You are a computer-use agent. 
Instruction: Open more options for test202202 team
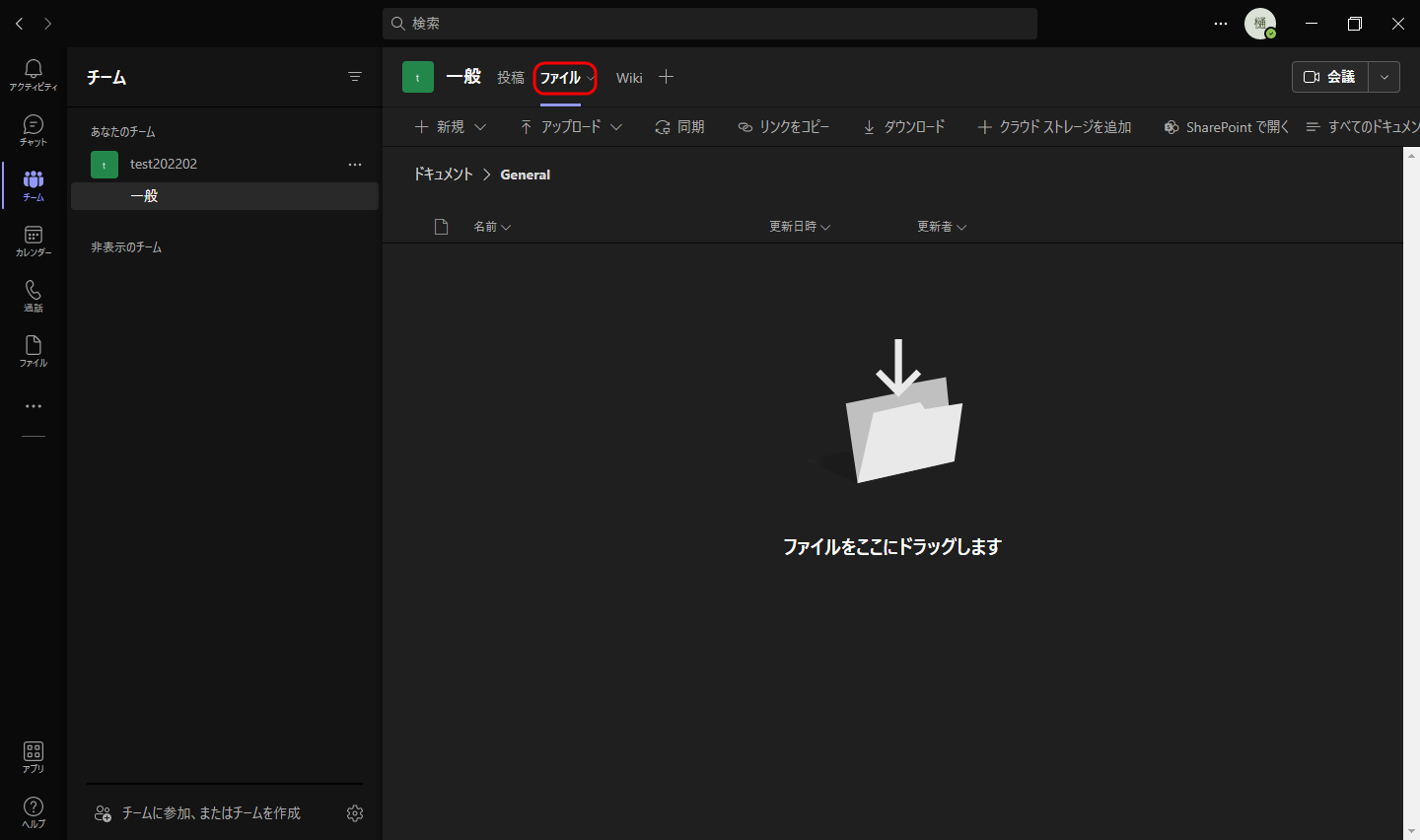[x=355, y=165]
